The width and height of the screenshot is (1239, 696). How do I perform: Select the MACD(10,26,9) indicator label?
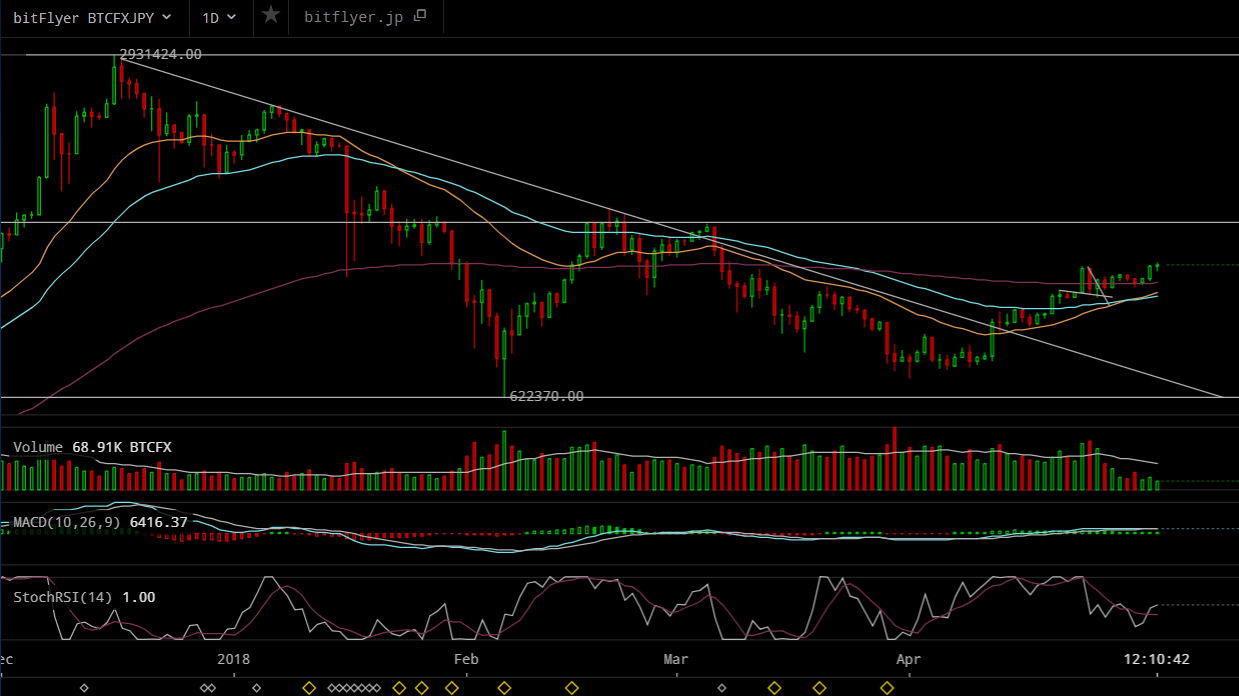click(x=67, y=522)
